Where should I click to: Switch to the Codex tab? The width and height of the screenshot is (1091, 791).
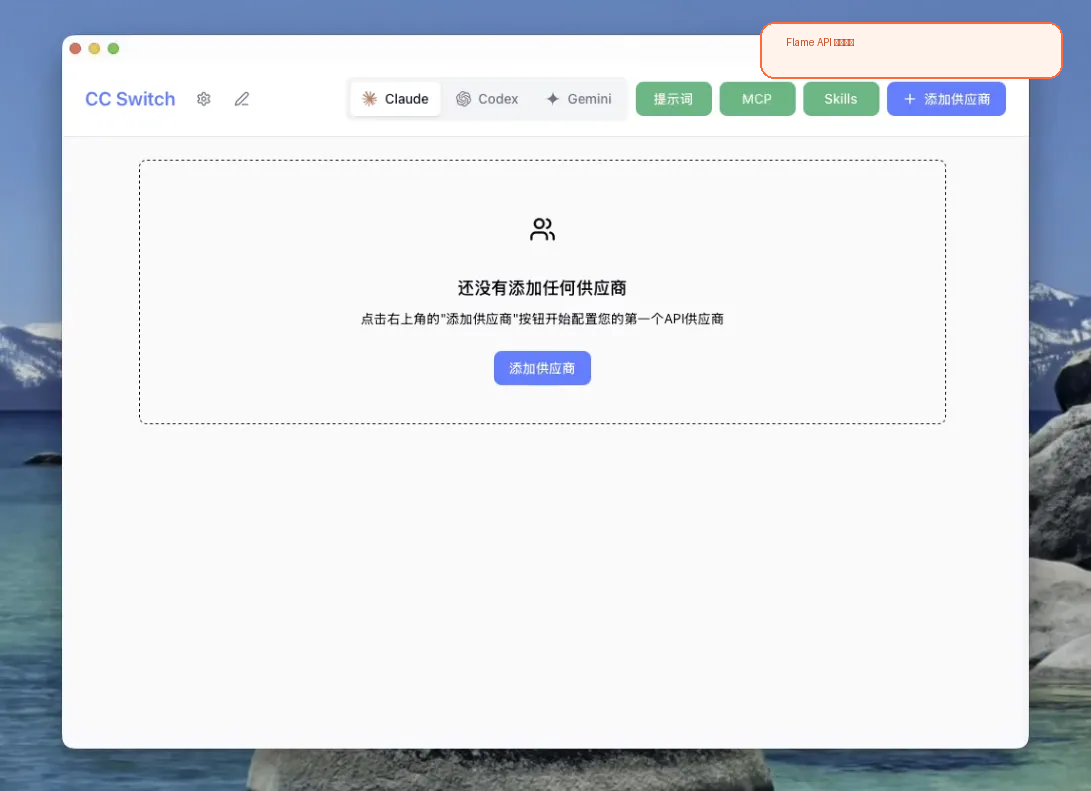point(487,99)
